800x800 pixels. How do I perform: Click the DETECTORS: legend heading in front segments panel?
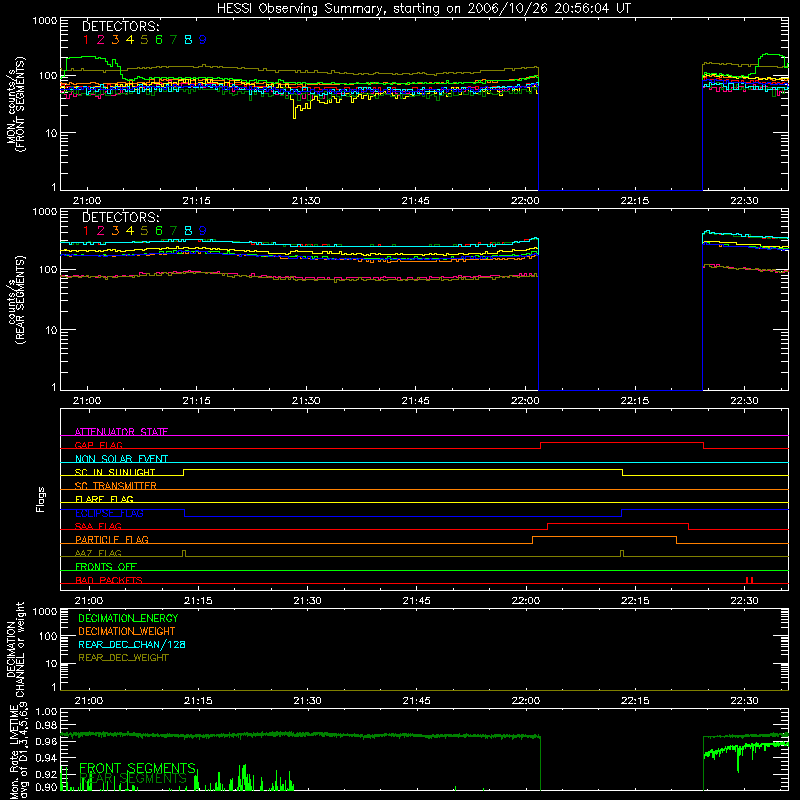point(120,26)
